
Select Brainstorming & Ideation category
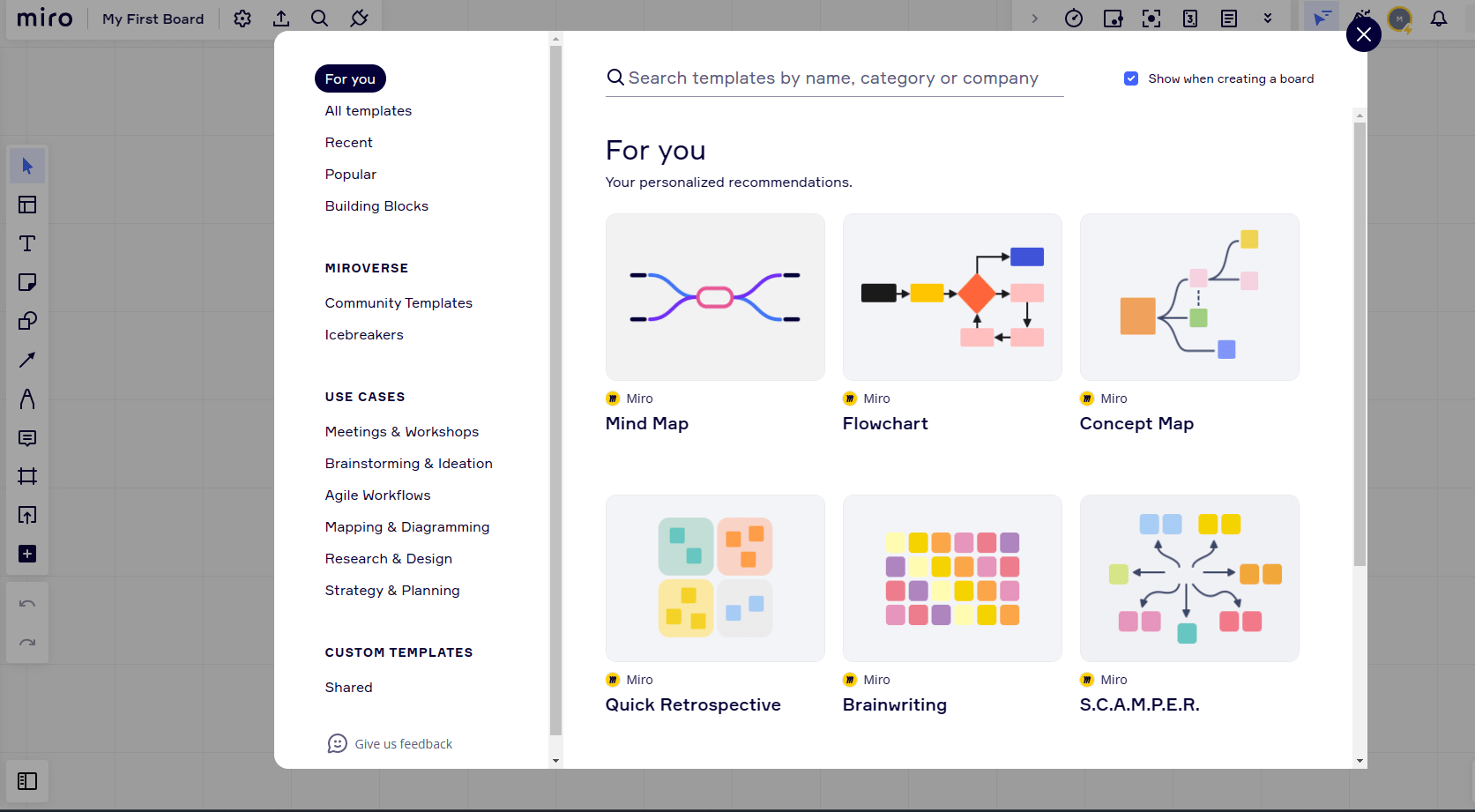pyautogui.click(x=408, y=464)
